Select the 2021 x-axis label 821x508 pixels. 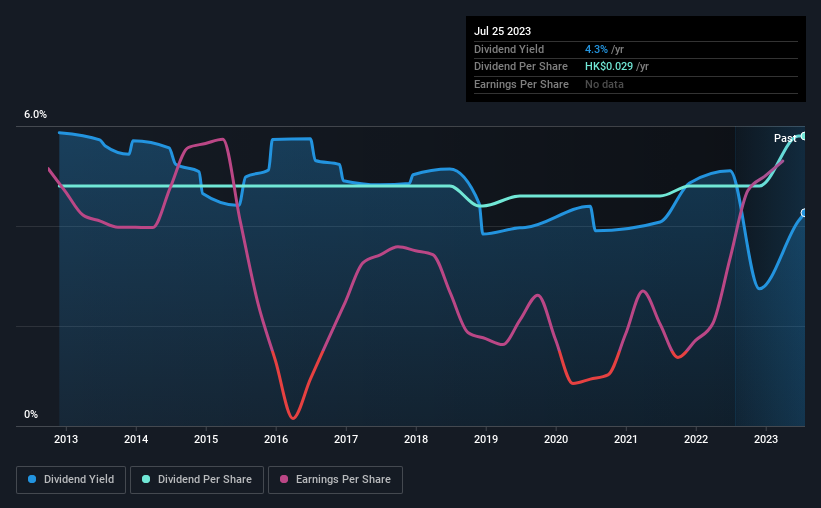point(626,439)
